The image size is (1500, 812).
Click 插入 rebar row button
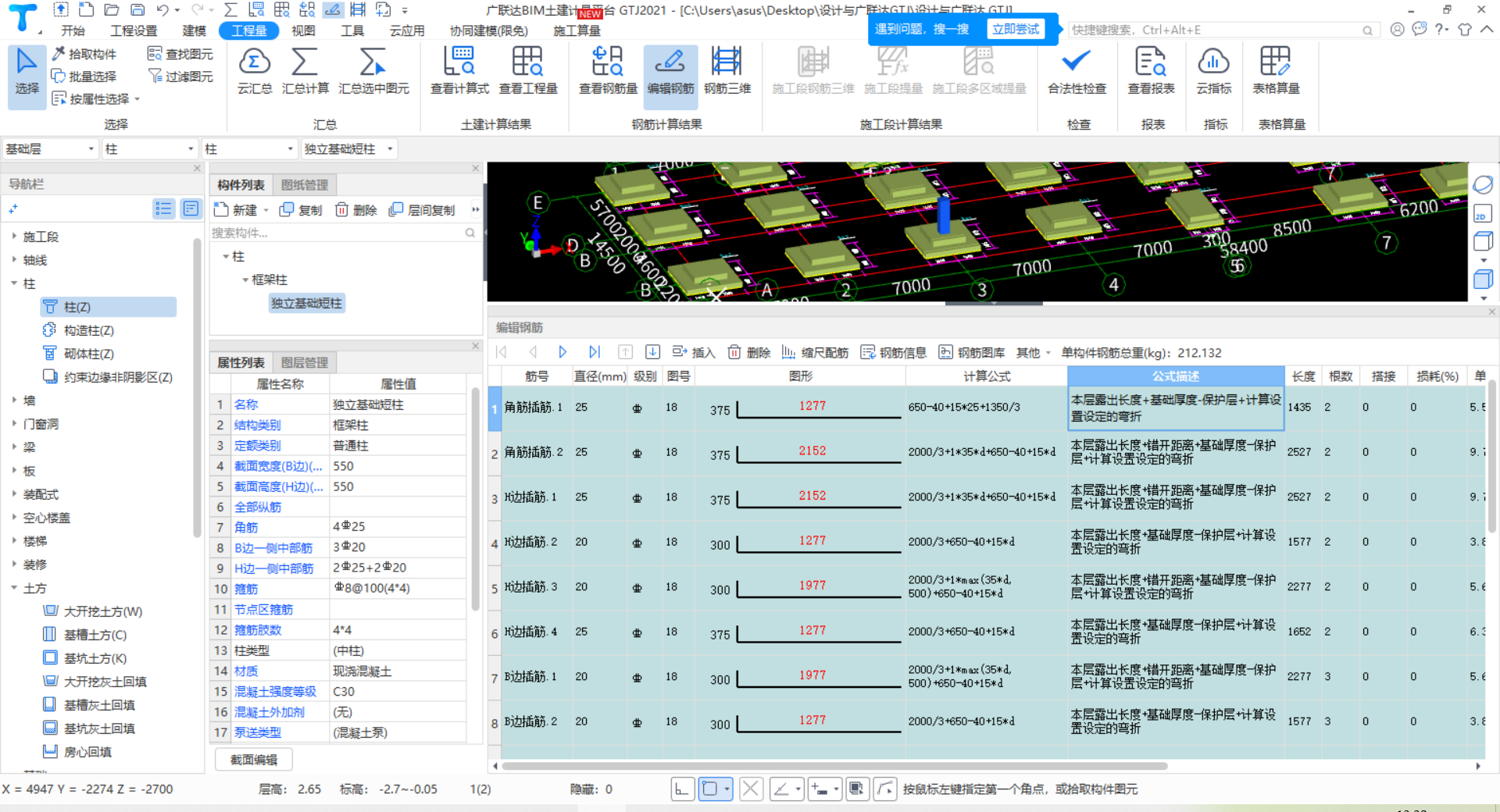tap(694, 353)
